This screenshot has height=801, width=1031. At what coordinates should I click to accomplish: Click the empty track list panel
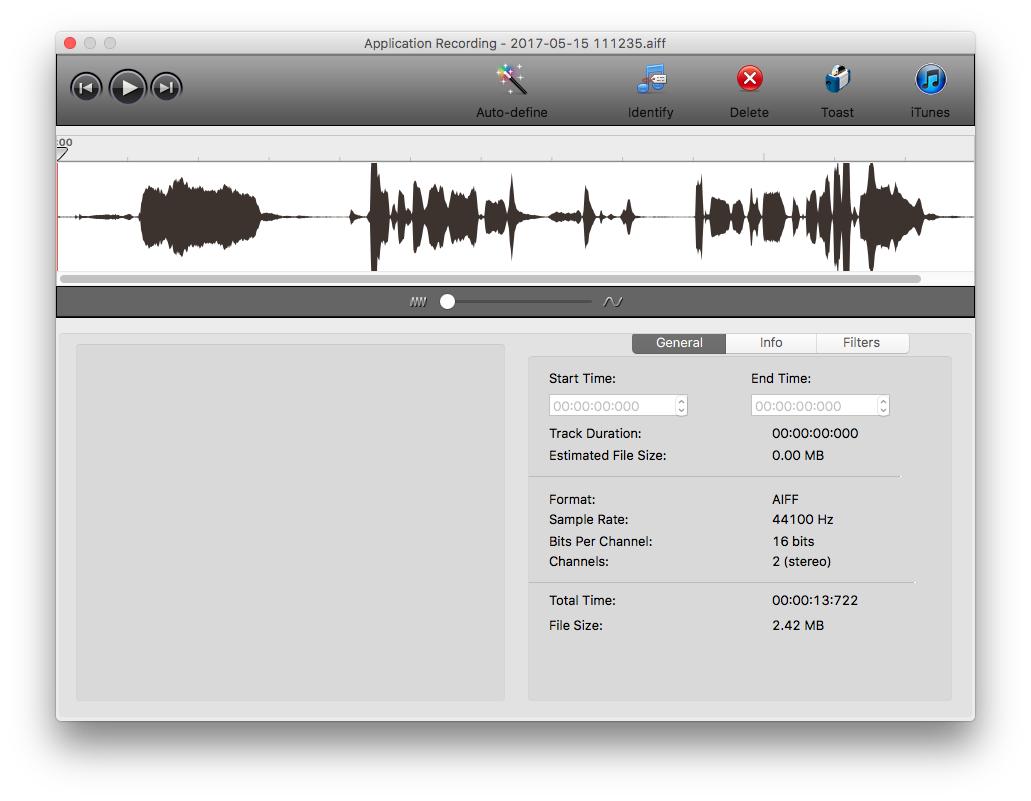[291, 522]
